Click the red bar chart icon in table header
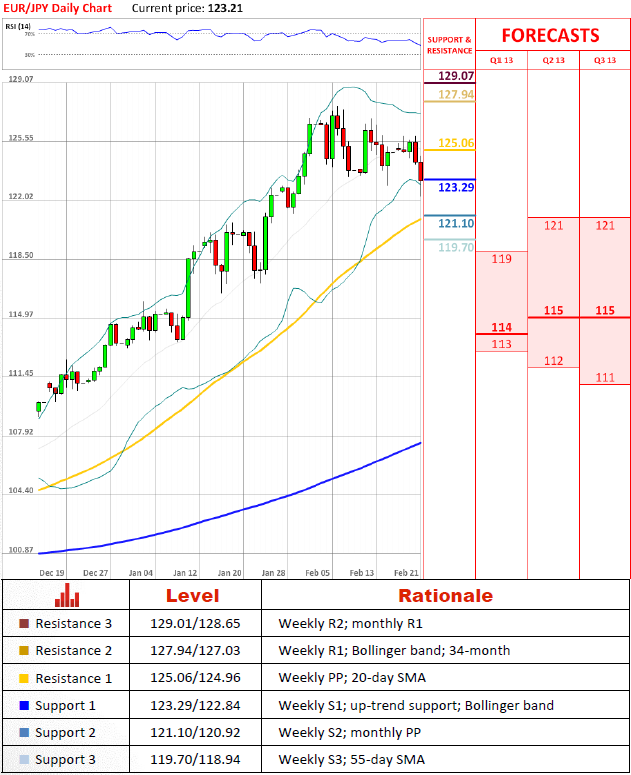This screenshot has width=631, height=775. [67, 595]
